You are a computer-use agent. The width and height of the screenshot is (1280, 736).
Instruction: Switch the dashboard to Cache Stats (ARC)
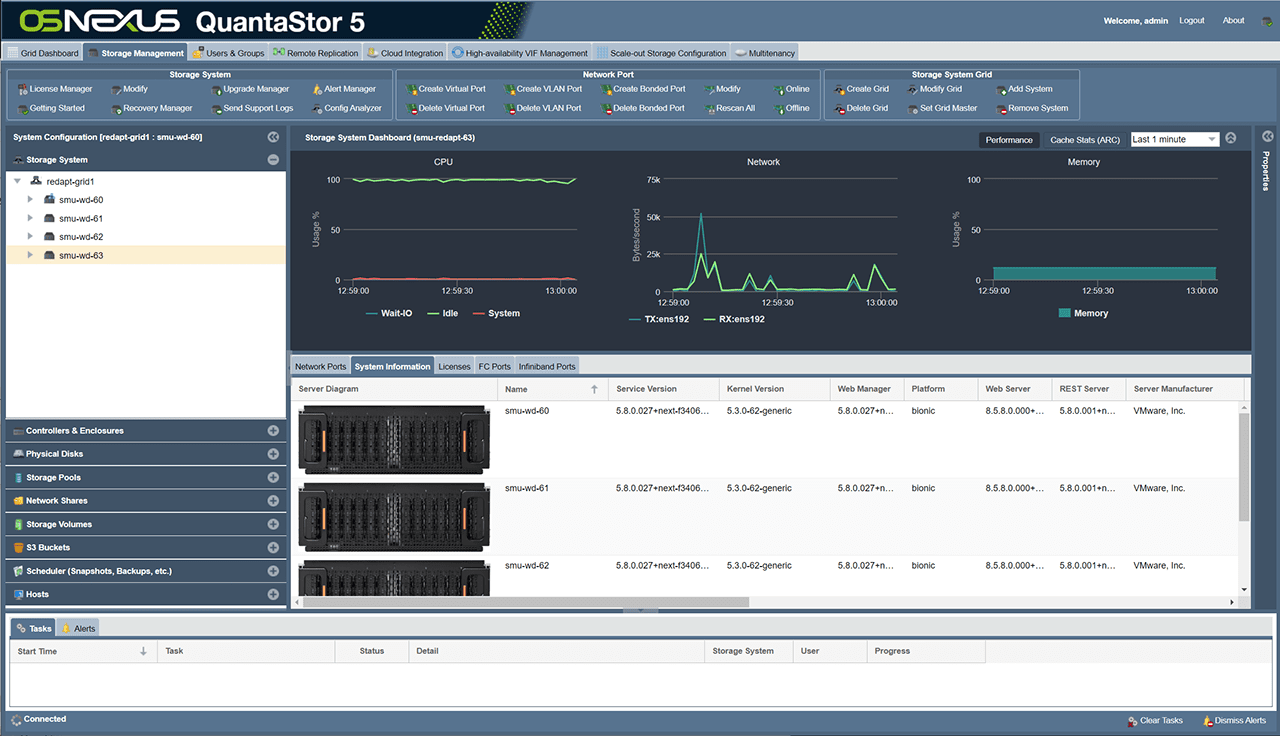(x=1085, y=140)
